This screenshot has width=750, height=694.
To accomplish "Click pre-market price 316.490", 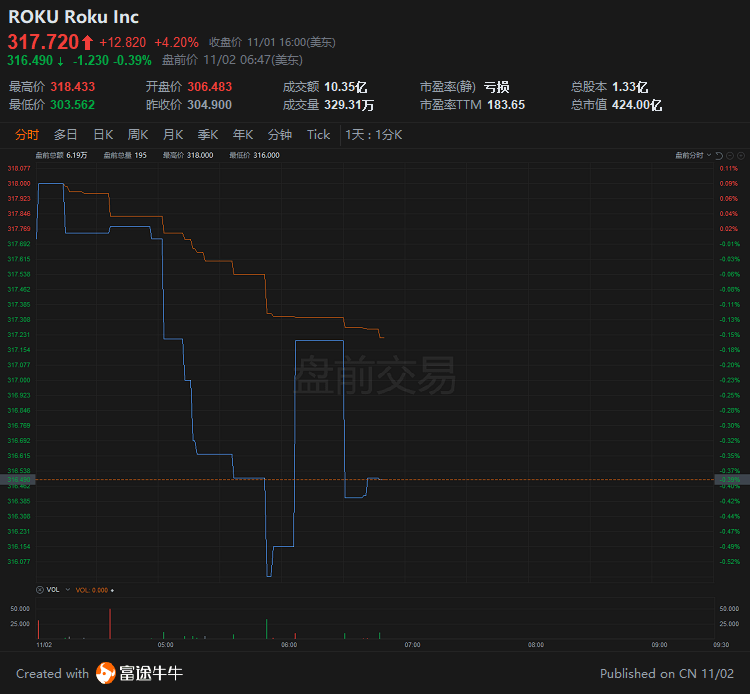I will coord(30,60).
